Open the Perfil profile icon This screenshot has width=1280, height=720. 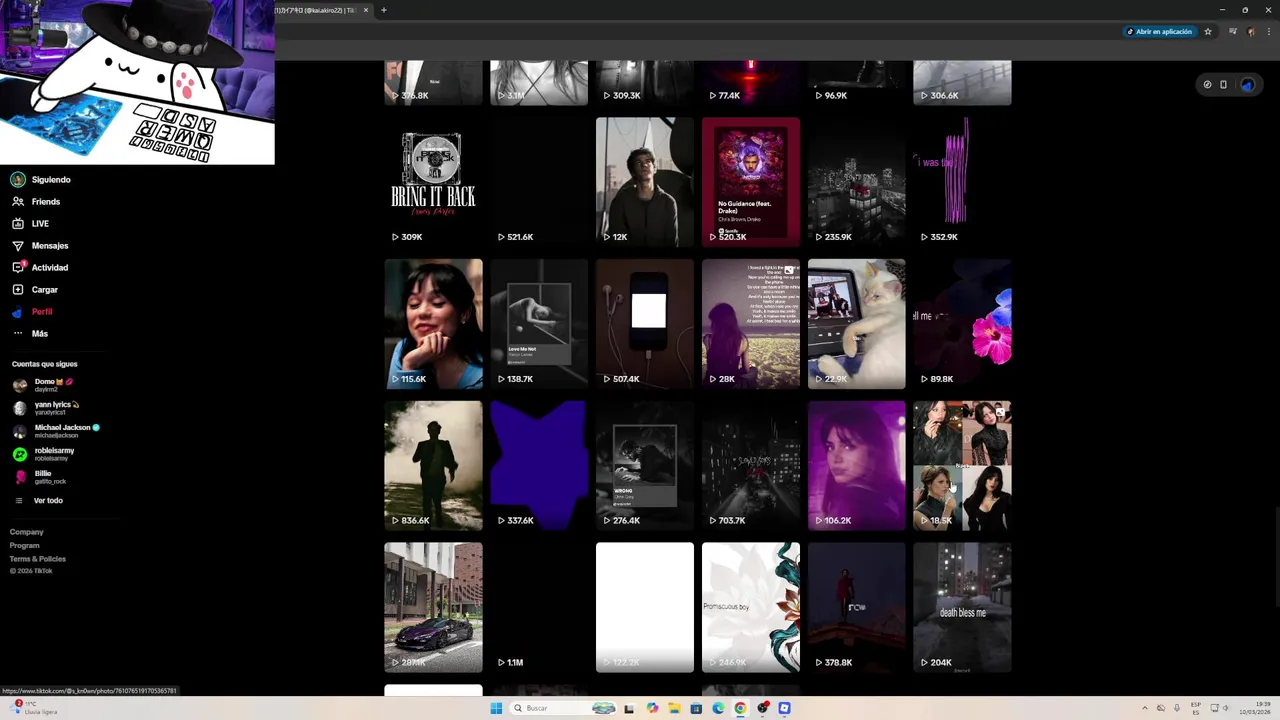(17, 312)
